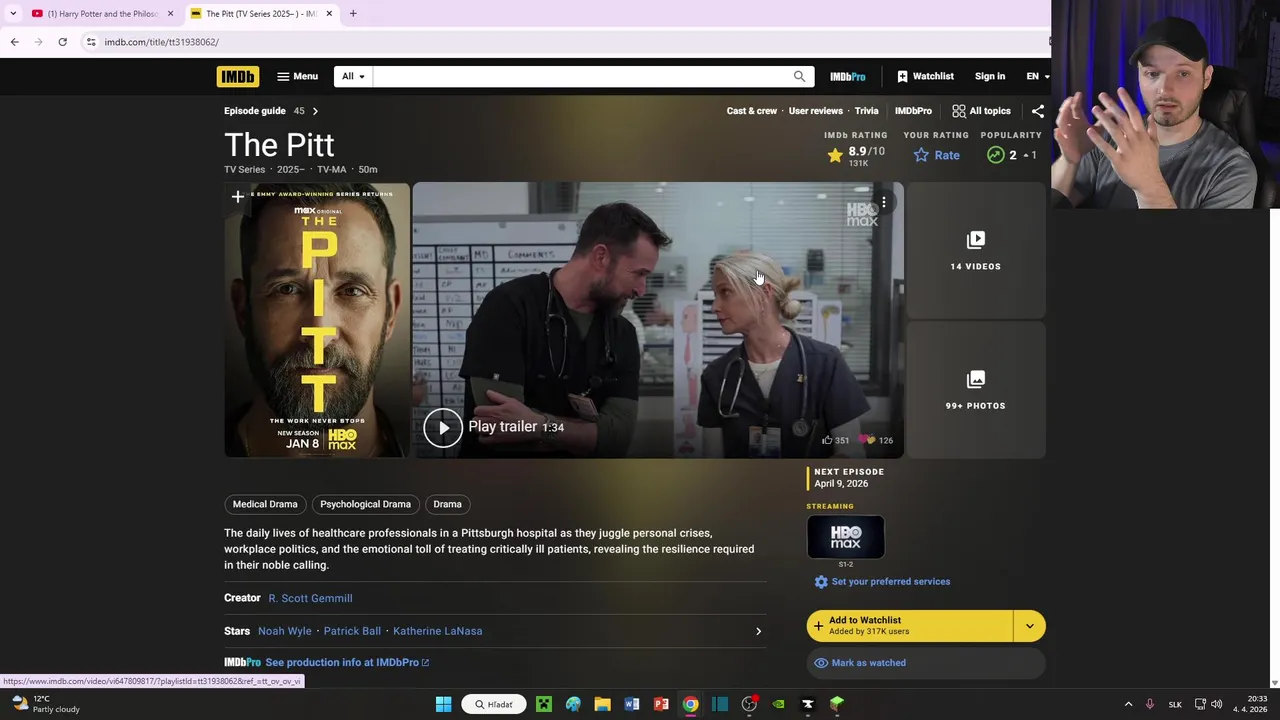1280x720 pixels.
Task: Open a new browser tab
Action: (353, 14)
